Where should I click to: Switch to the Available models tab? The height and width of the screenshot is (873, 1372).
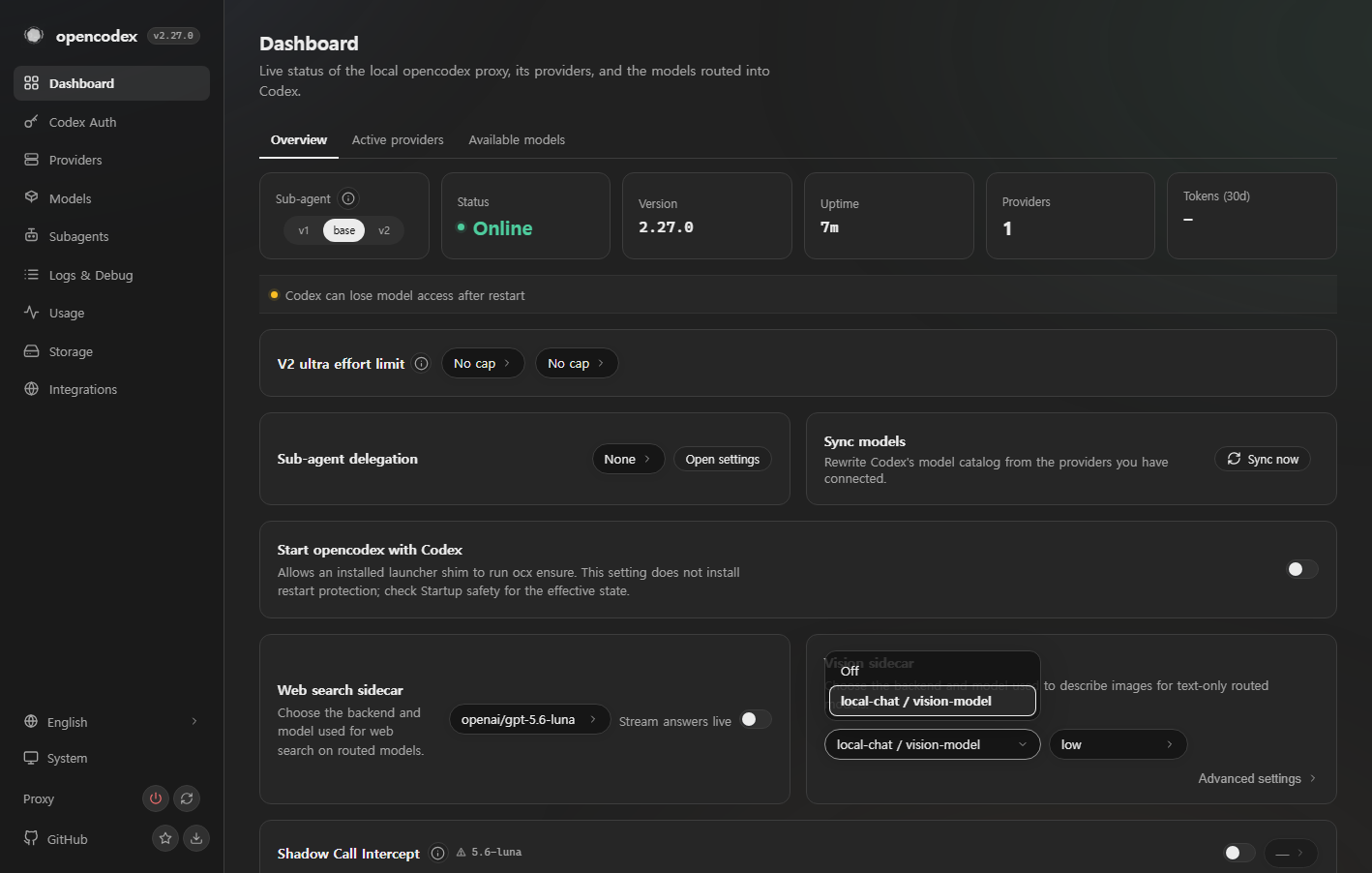(x=517, y=140)
